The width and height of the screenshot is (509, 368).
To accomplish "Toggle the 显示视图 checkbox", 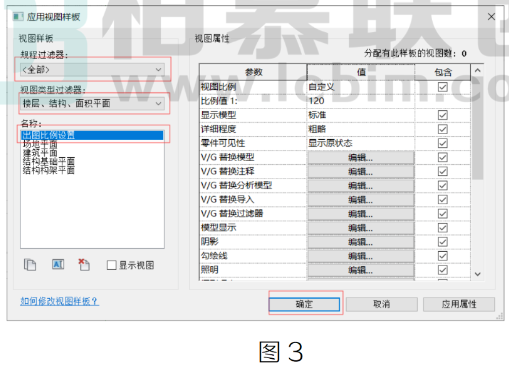I will 112,265.
